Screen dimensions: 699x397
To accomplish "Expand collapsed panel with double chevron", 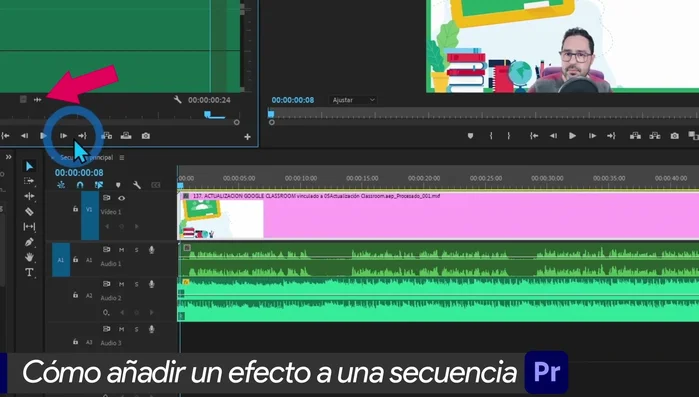I will click(8, 157).
